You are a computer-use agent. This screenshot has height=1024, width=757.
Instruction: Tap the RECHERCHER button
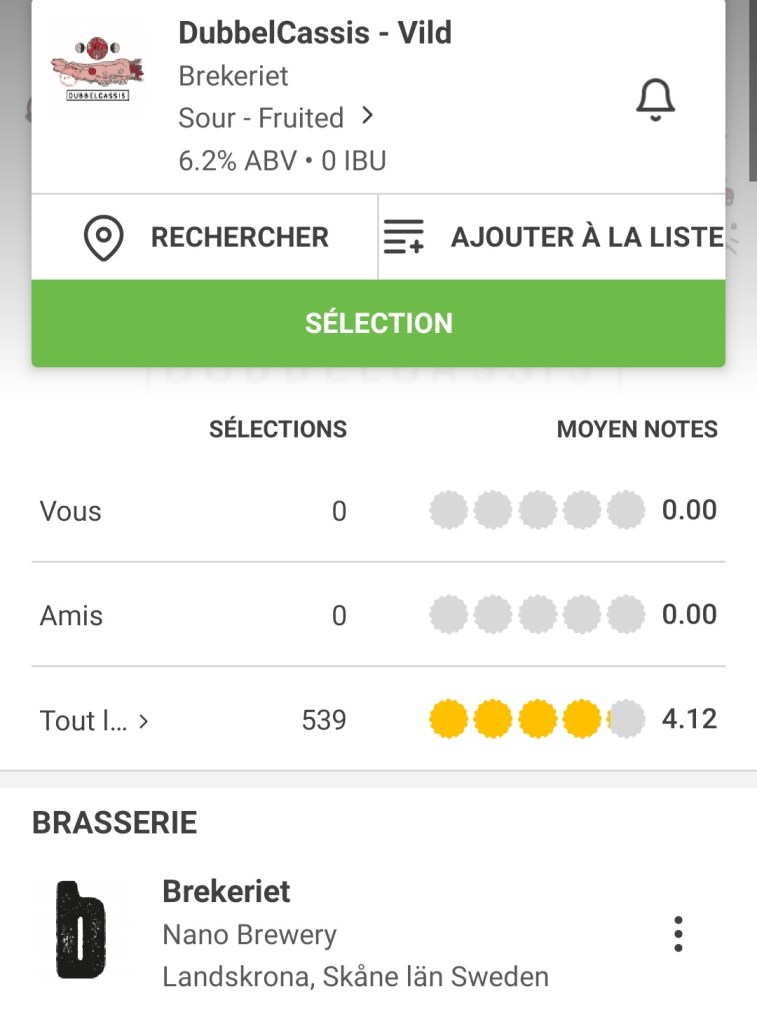[239, 238]
